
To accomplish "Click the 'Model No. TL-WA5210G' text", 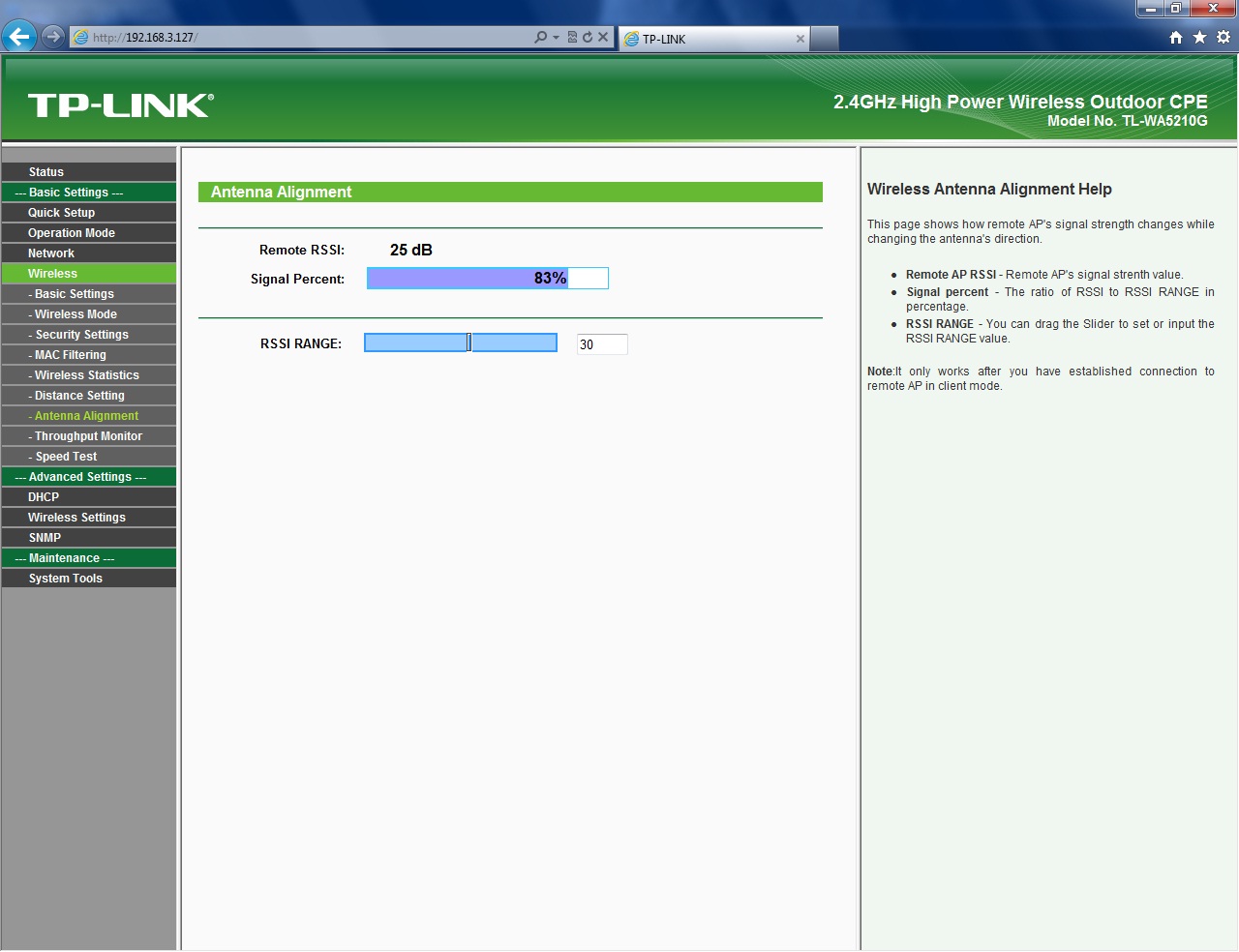I will [x=1128, y=121].
